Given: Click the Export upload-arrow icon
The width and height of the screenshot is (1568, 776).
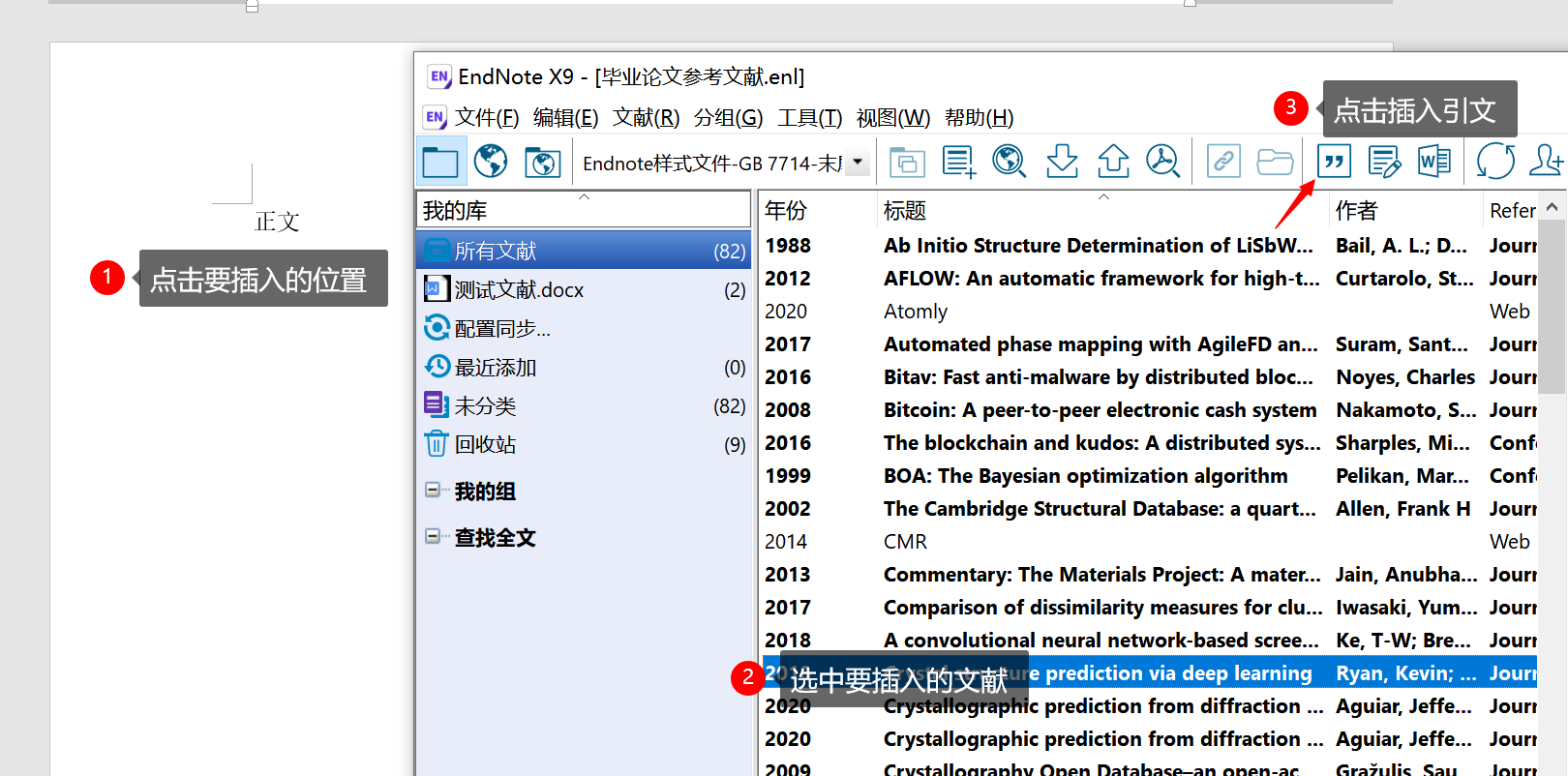Looking at the screenshot, I should 1113,162.
